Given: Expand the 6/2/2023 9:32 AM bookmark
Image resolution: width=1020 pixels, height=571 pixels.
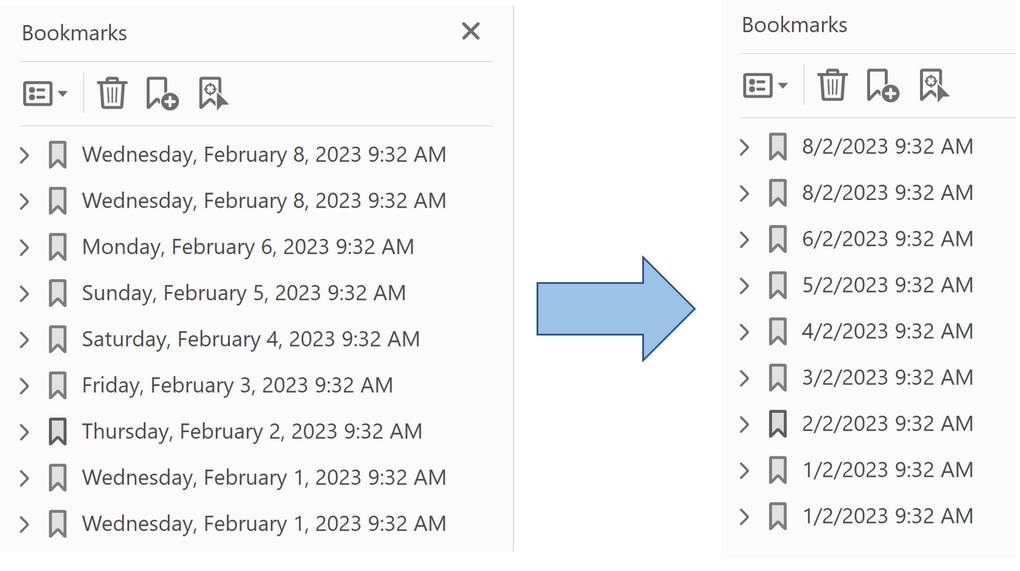Looking at the screenshot, I should pos(745,240).
